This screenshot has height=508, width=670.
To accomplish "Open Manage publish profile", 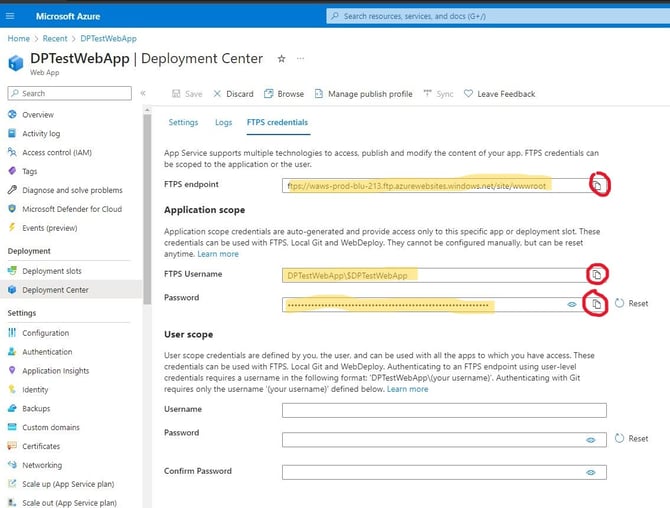I will pyautogui.click(x=363, y=94).
